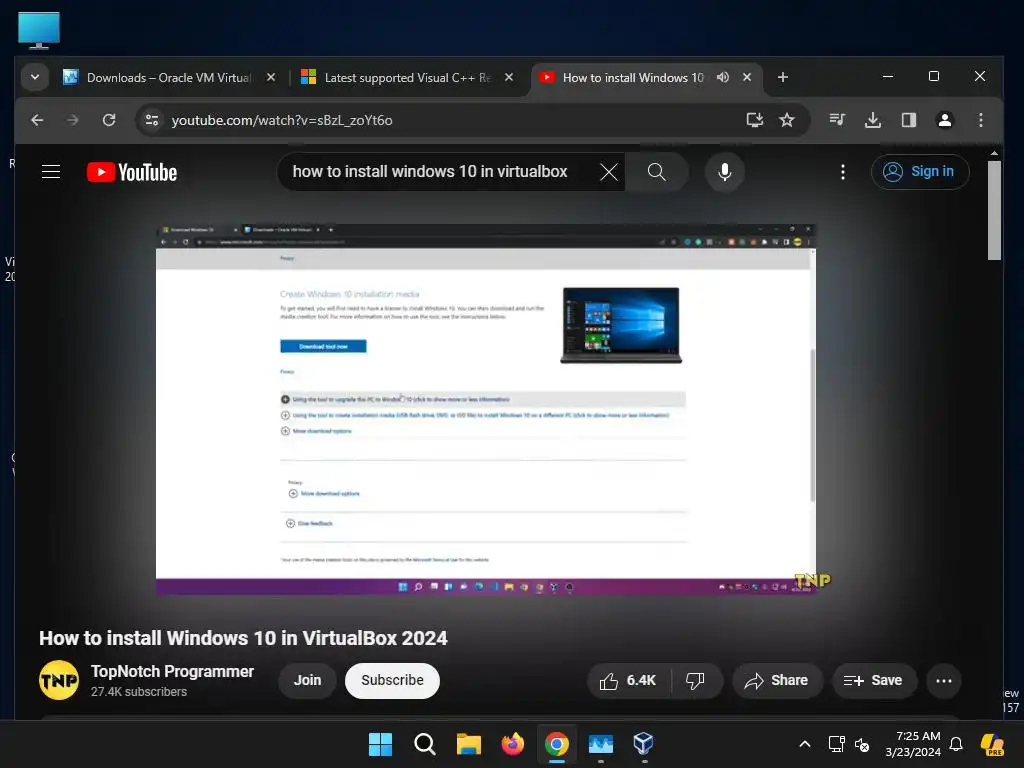Image resolution: width=1024 pixels, height=768 pixels.
Task: Open Windows taskbar search
Action: [424, 744]
